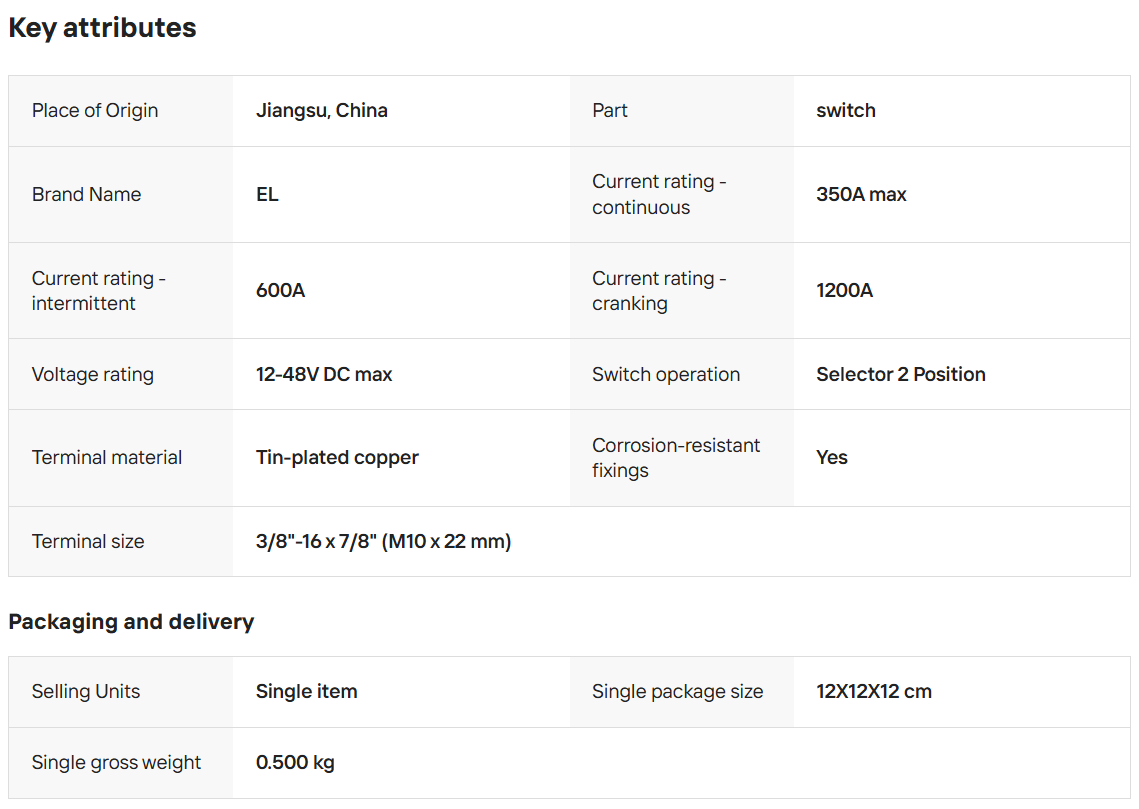The height and width of the screenshot is (809, 1139).
Task: Click the Selling Units label
Action: point(86,692)
